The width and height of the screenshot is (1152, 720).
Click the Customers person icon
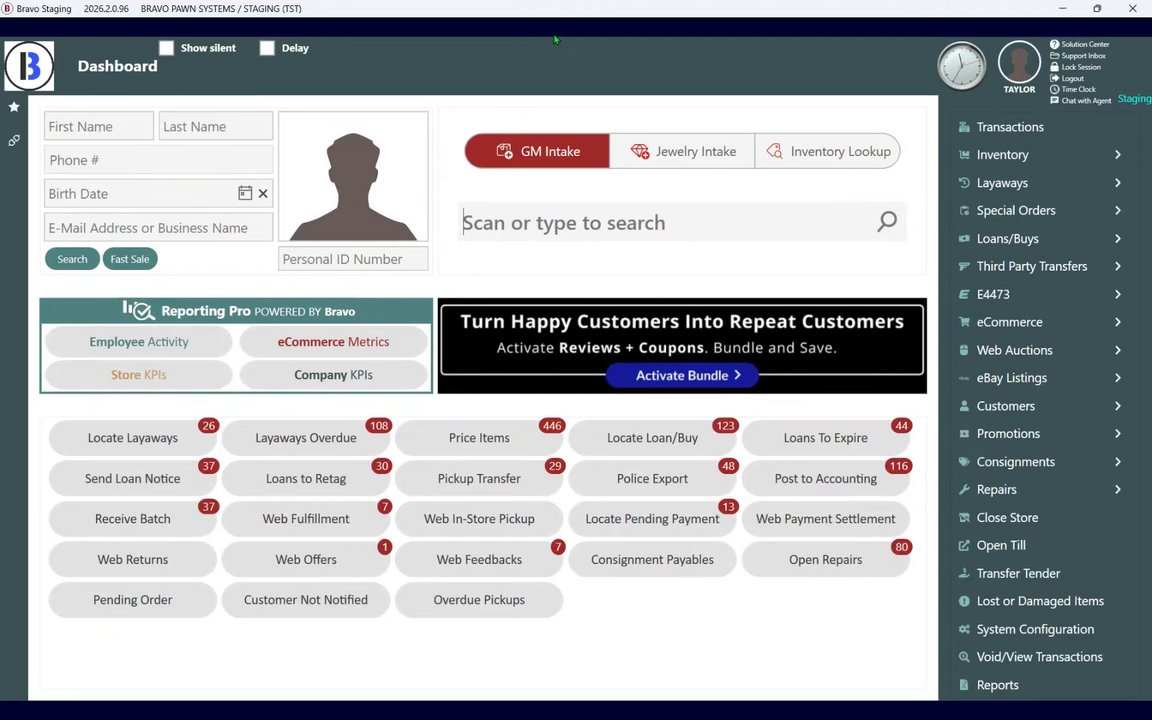coord(964,406)
